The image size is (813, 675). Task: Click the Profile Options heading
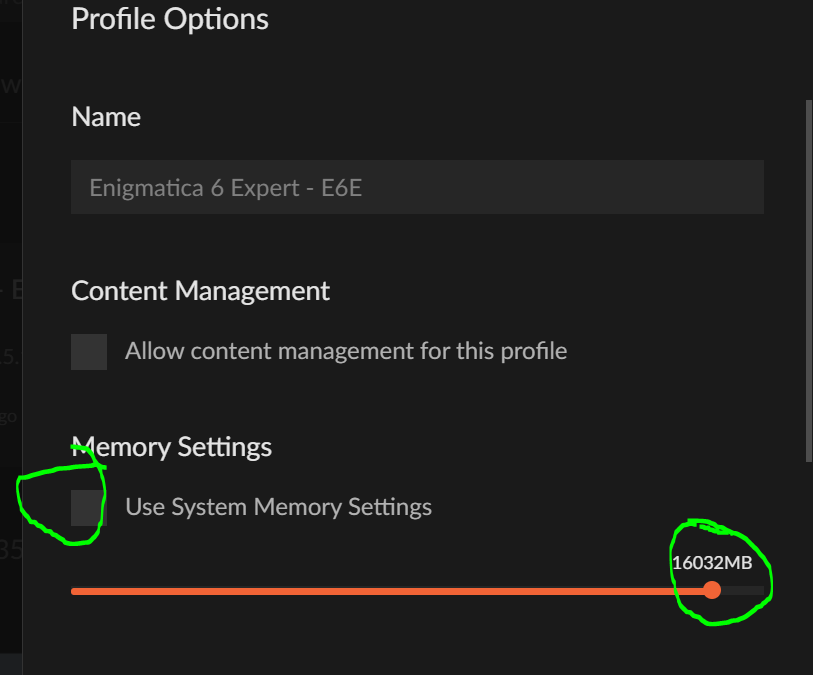pyautogui.click(x=170, y=18)
